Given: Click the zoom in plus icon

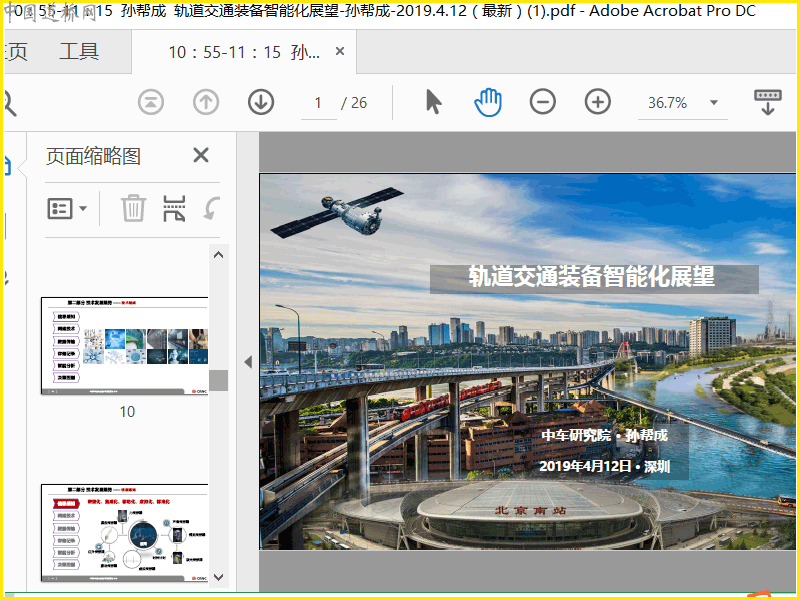Looking at the screenshot, I should (598, 102).
